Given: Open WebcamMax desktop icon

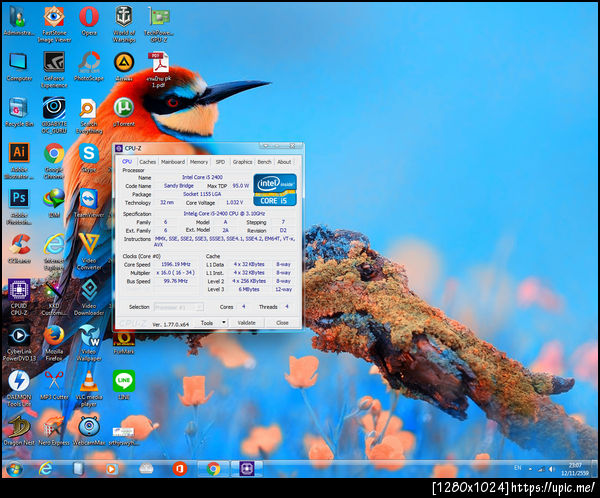Looking at the screenshot, I should pos(89,431).
